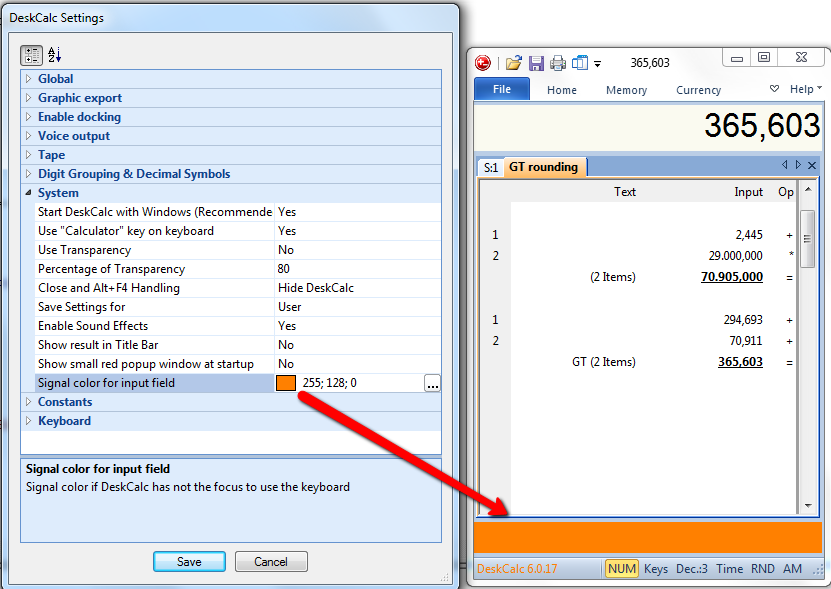The height and width of the screenshot is (589, 831).
Task: Click the underlined 365,603 tape result
Action: point(740,362)
